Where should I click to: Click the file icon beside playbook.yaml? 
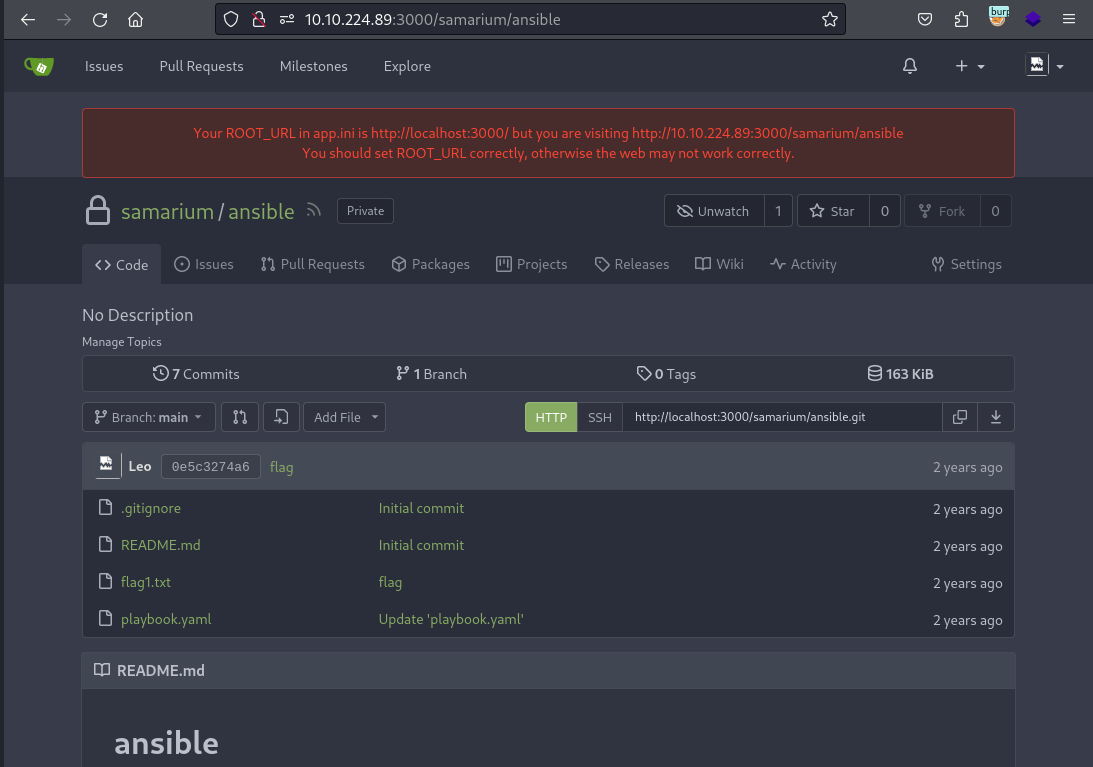105,618
